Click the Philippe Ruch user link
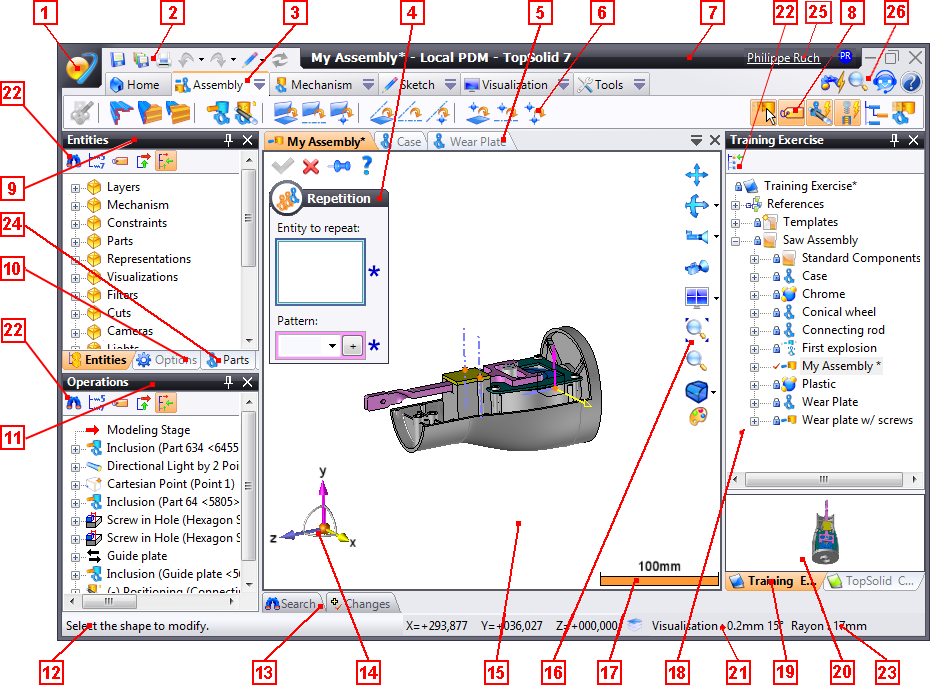 [x=783, y=59]
